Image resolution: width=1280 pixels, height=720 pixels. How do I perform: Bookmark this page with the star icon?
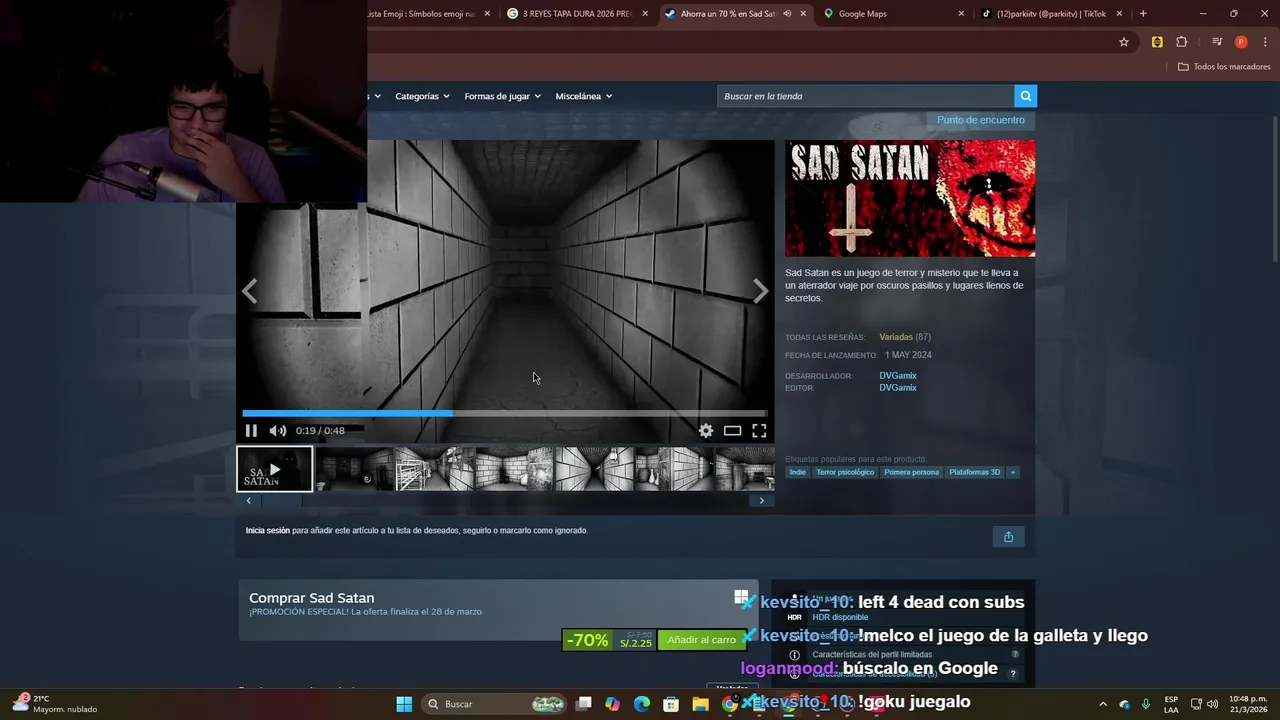pos(1124,42)
